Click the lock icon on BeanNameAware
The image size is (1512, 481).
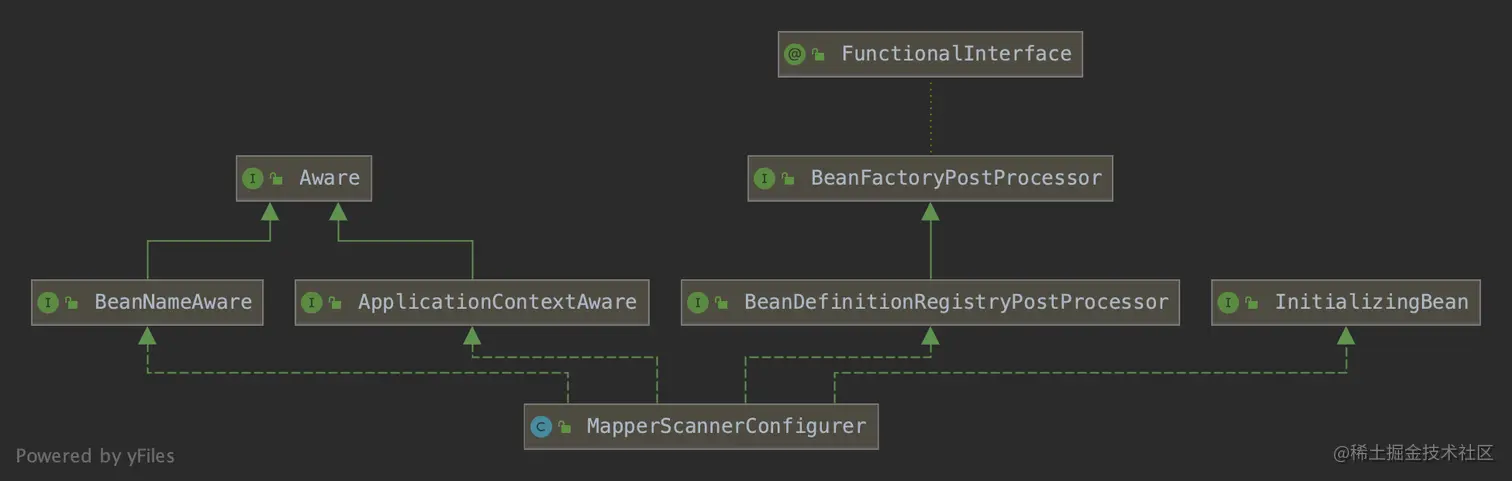point(71,303)
